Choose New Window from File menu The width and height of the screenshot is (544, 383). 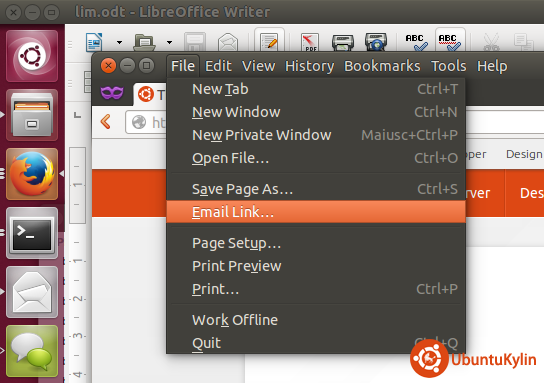(316, 112)
